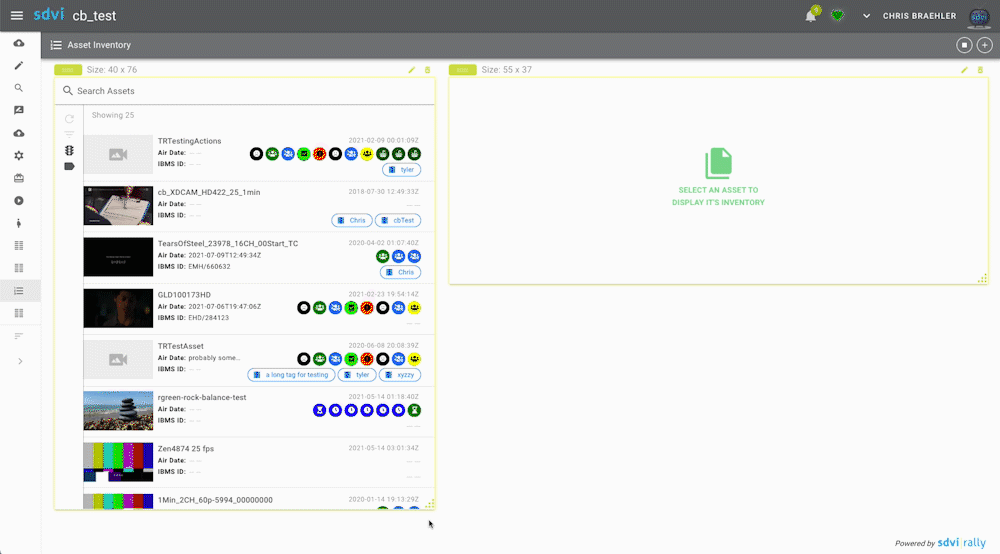Click the blue hourglass icon in rgreen-rock-balance-test row
1000x554 pixels.
coord(320,411)
